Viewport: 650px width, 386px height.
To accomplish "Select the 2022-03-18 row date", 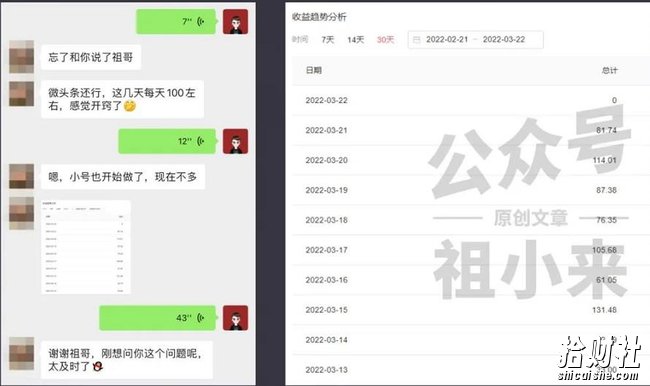I will [x=326, y=220].
